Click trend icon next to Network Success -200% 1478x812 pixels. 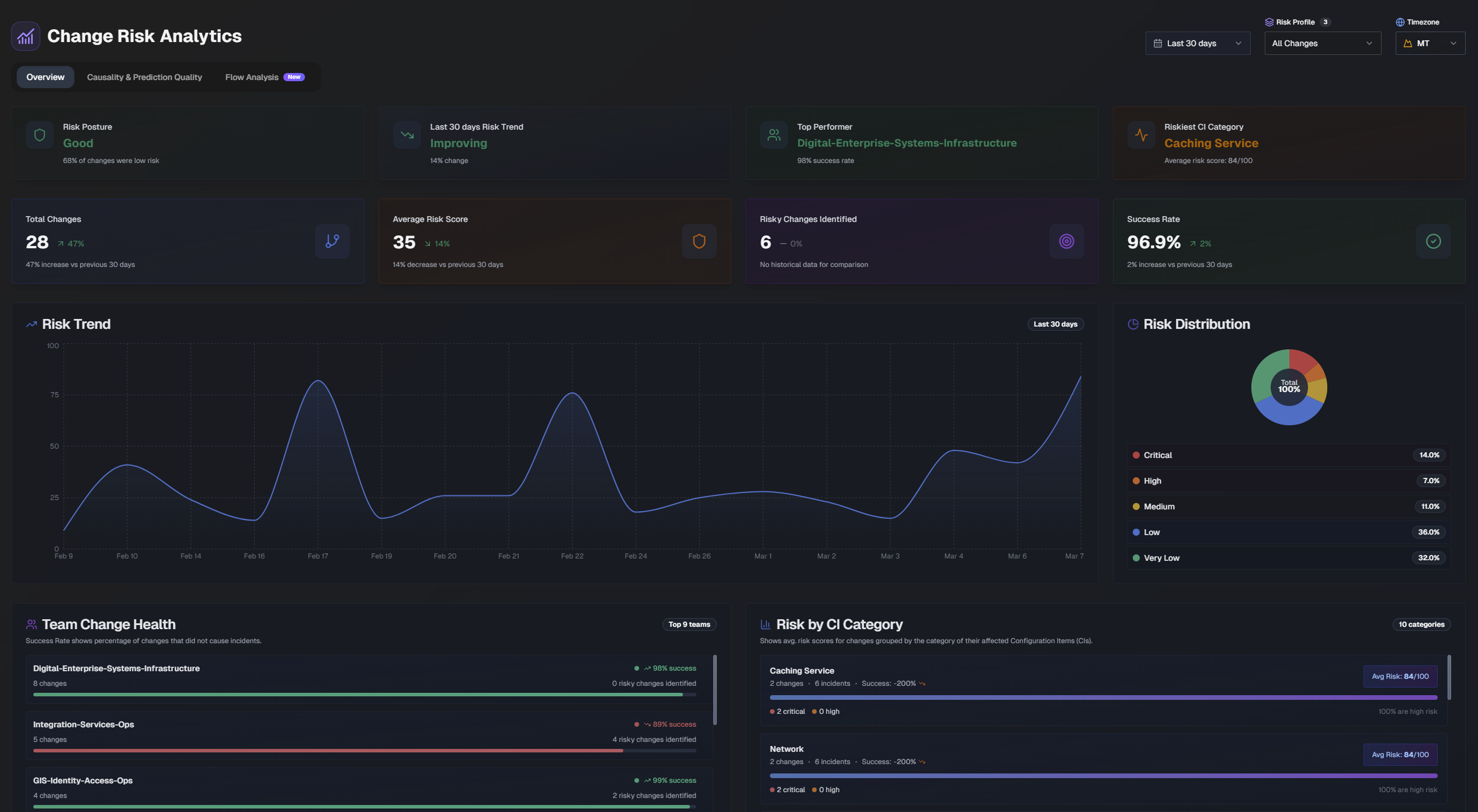922,762
